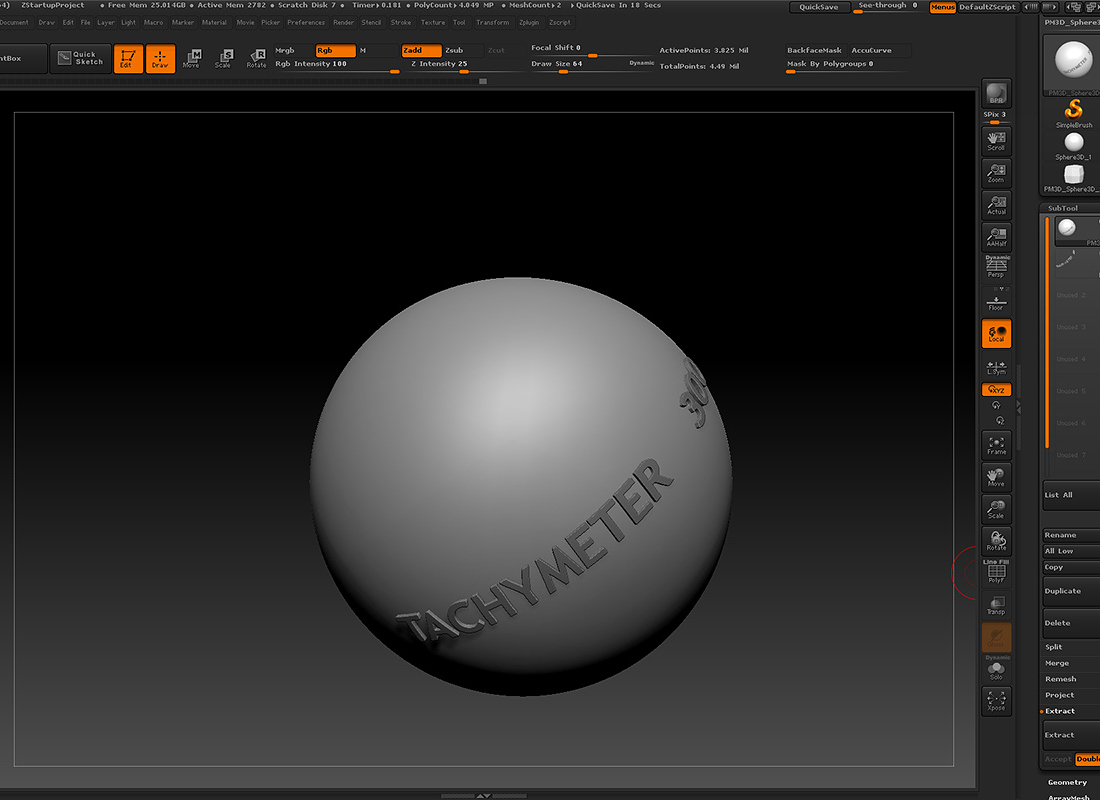Activate the Draw mode button
The height and width of the screenshot is (800, 1100).
160,59
